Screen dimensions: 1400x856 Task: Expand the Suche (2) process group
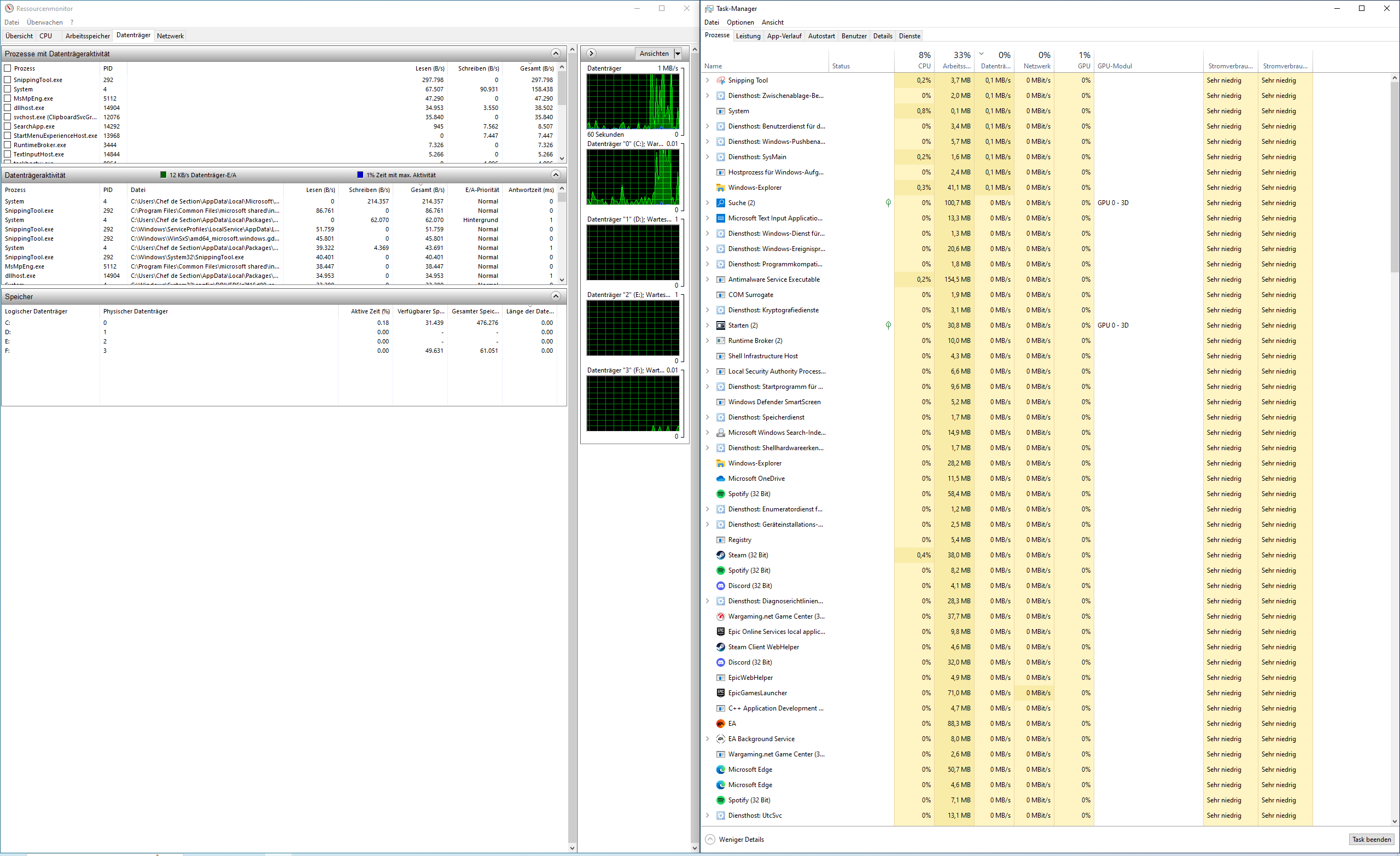tap(708, 203)
